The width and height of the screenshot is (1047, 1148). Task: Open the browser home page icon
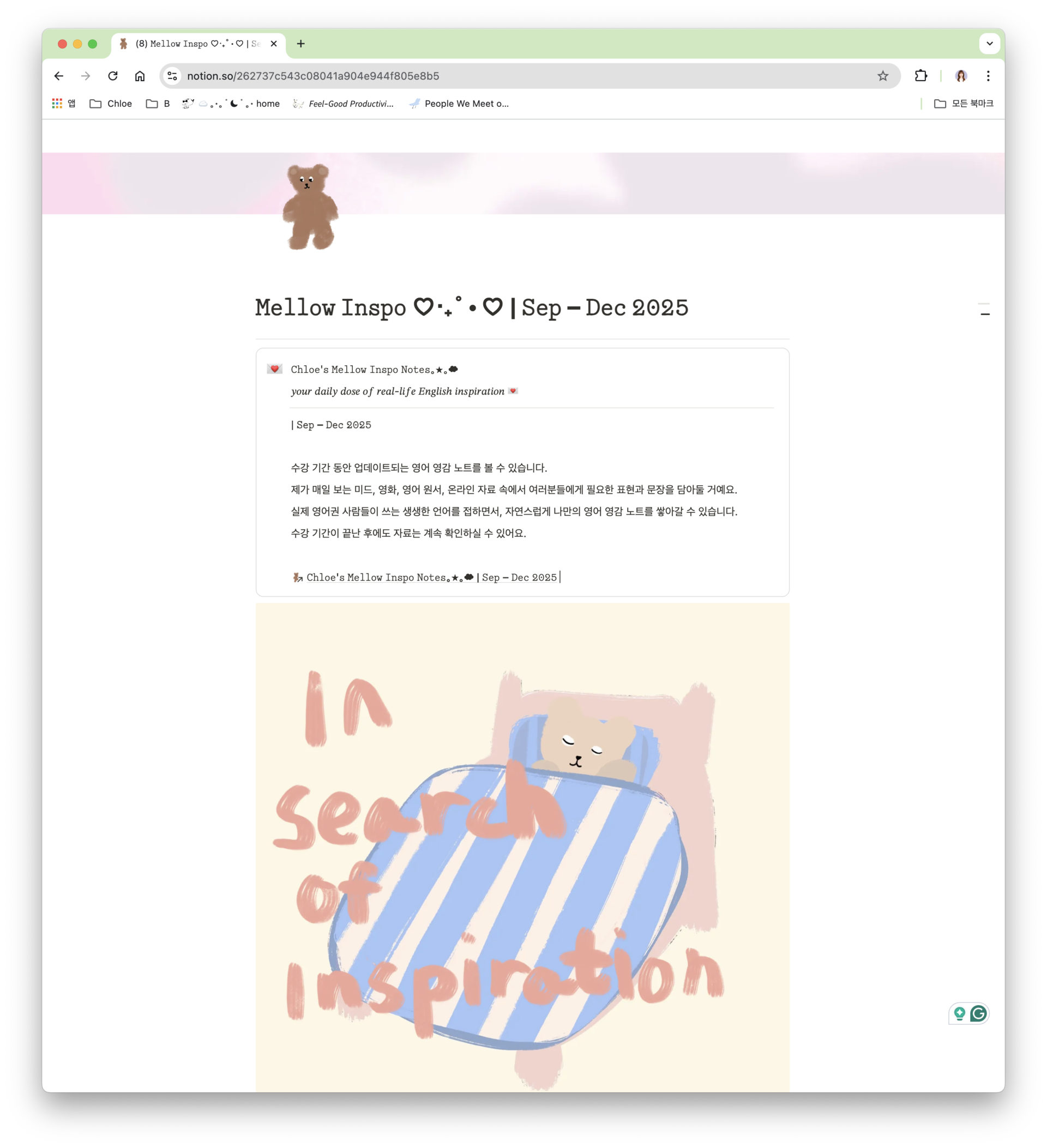pos(140,76)
